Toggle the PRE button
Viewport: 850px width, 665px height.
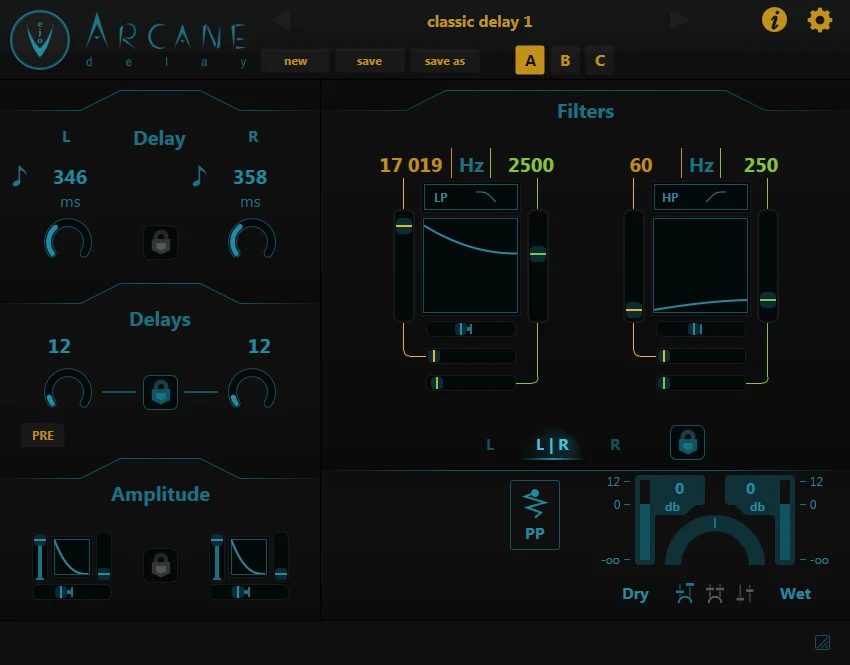[x=43, y=435]
